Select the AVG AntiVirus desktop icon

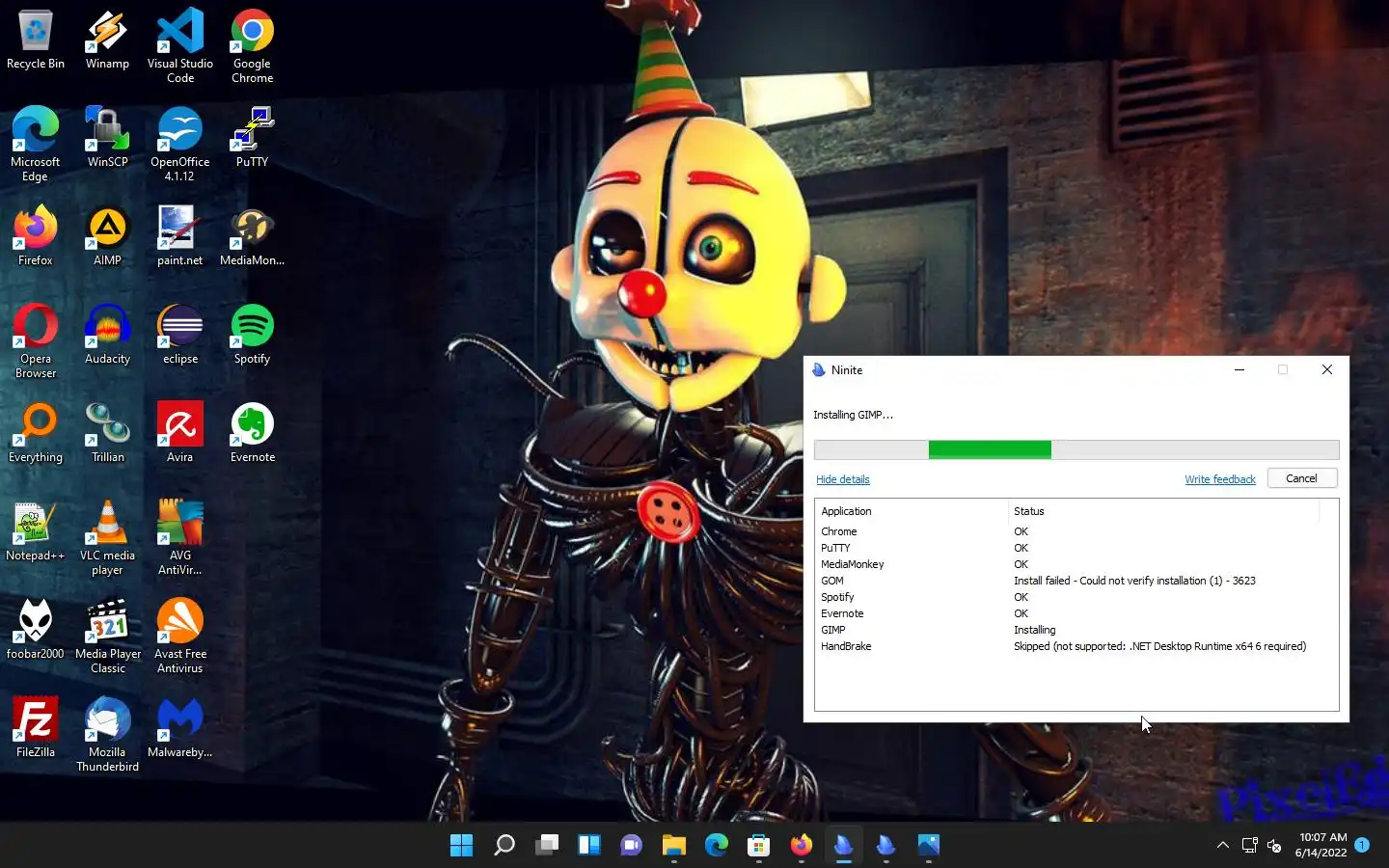coord(180,538)
